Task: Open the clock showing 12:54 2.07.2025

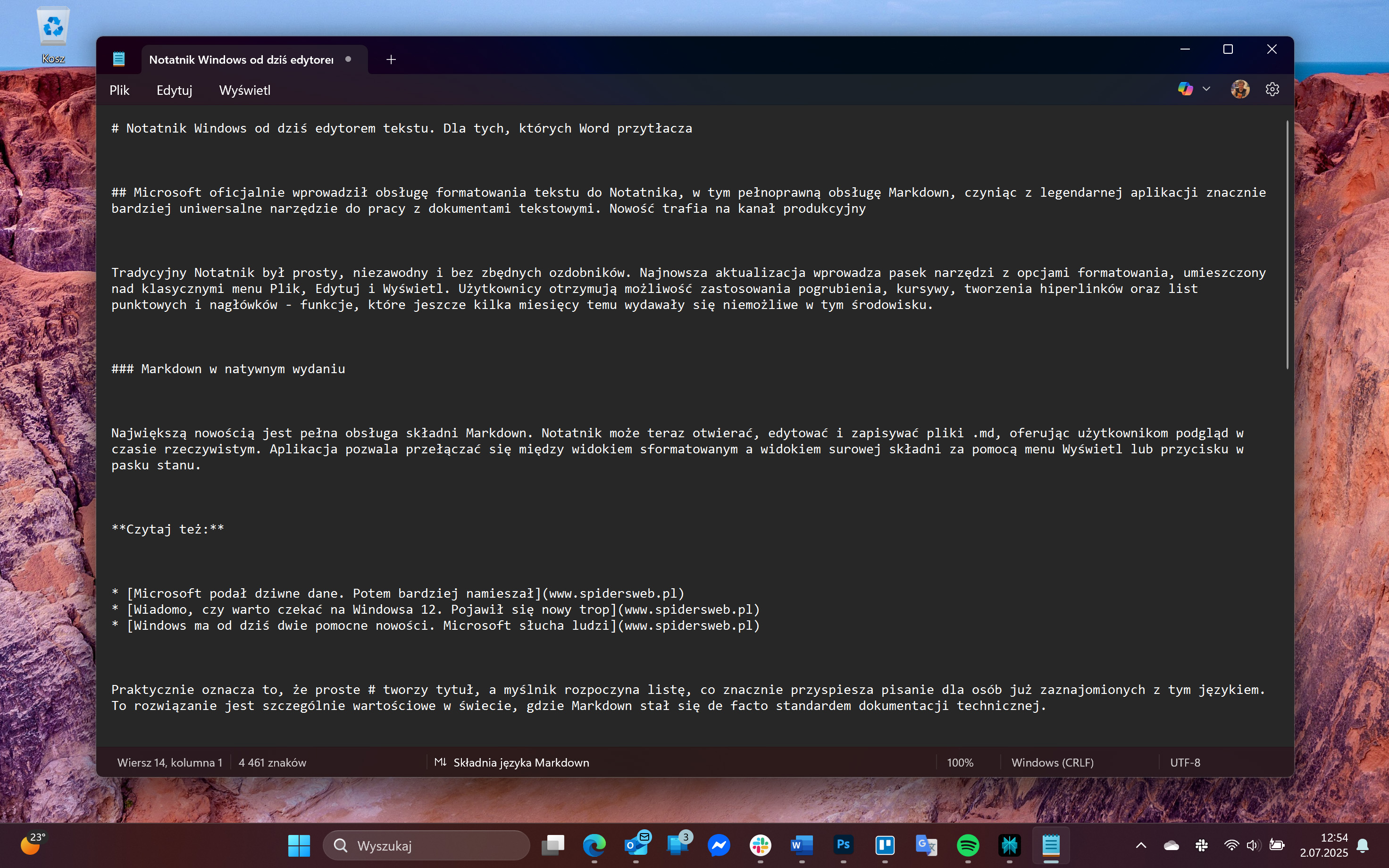Action: [x=1323, y=845]
